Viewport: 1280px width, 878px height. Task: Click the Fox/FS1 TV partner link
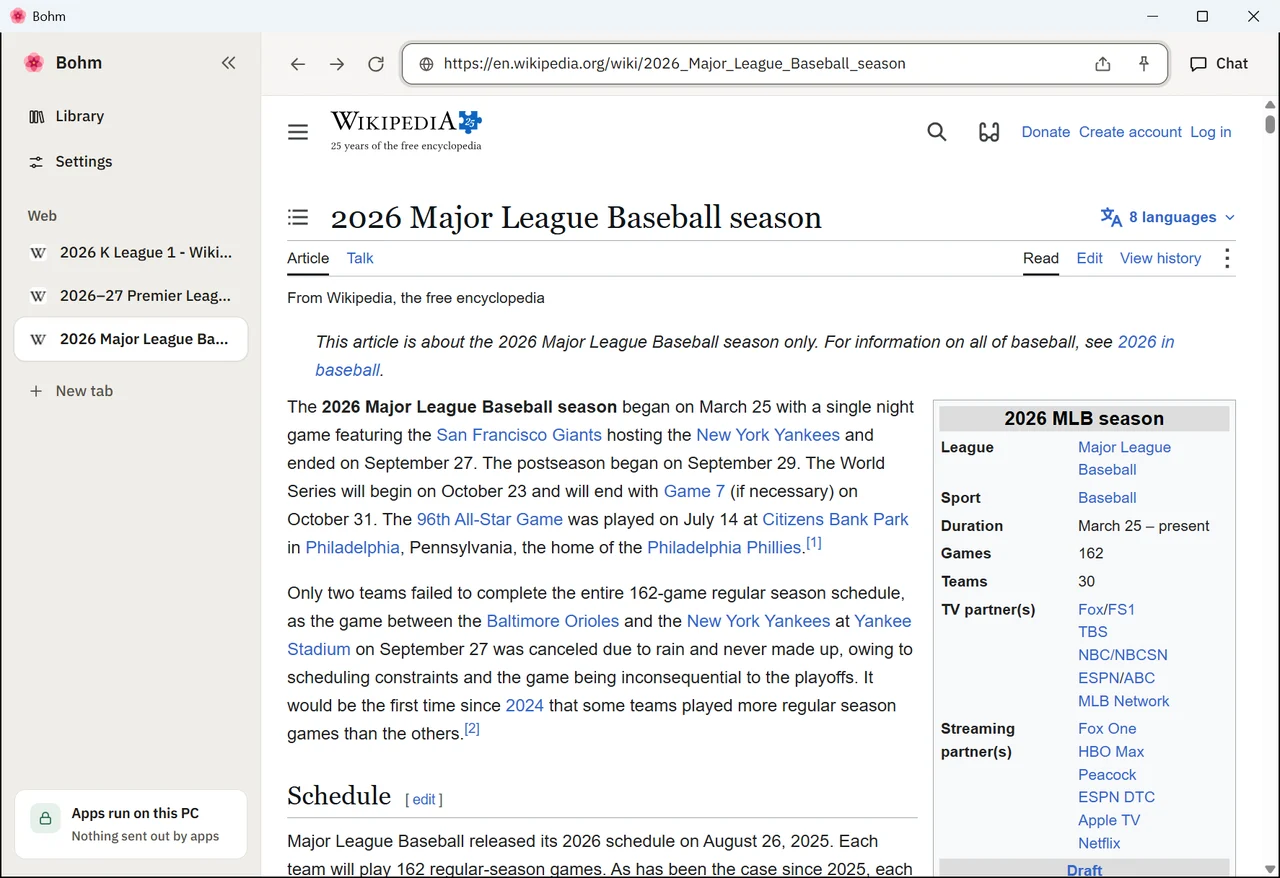[x=1106, y=609]
